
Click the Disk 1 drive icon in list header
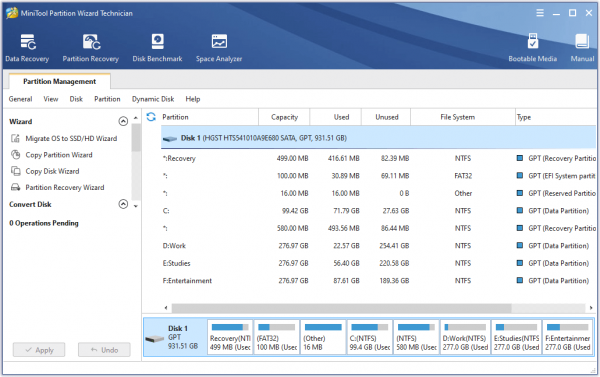pyautogui.click(x=170, y=139)
